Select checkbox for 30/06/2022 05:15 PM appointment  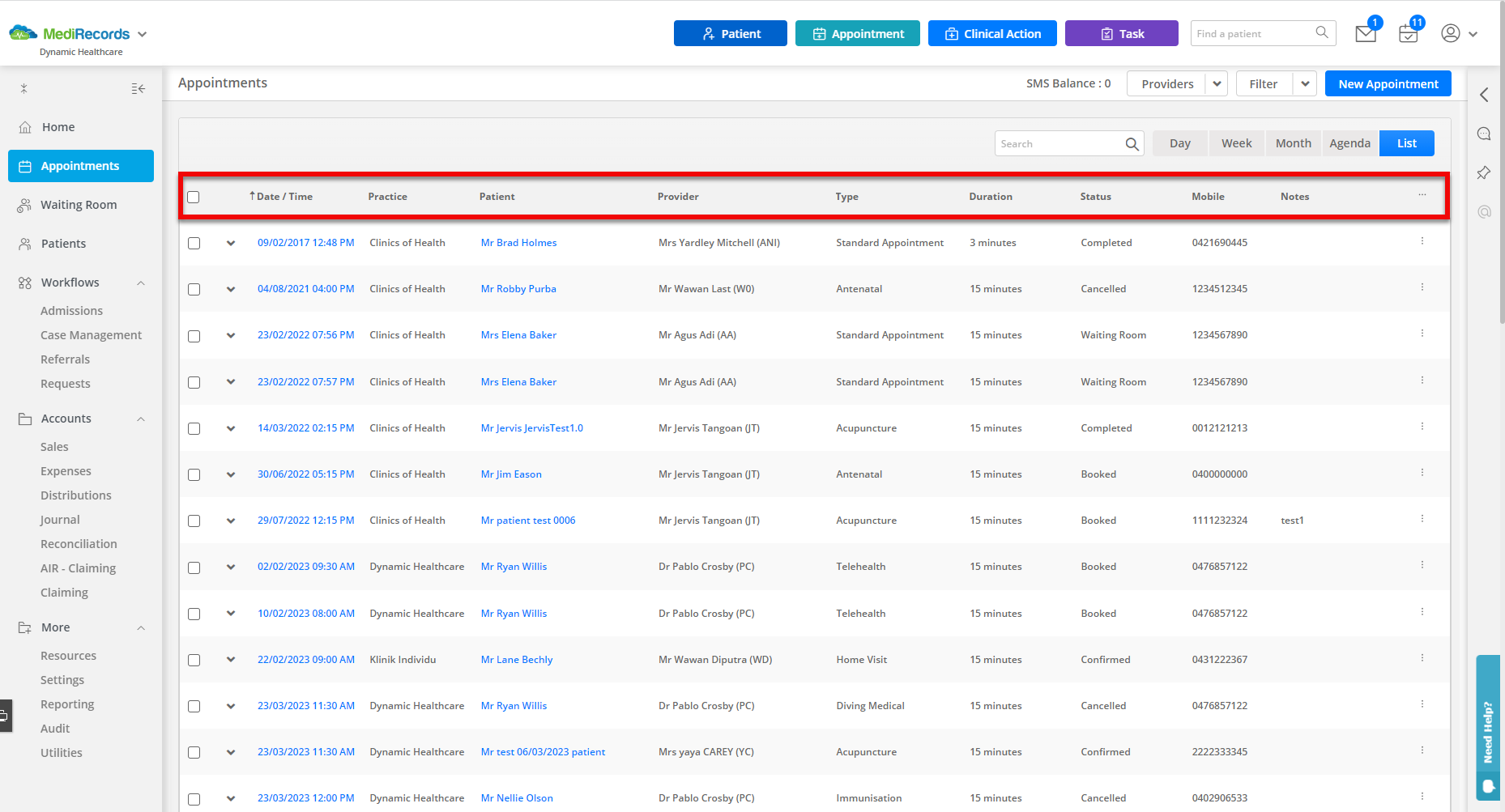click(194, 474)
